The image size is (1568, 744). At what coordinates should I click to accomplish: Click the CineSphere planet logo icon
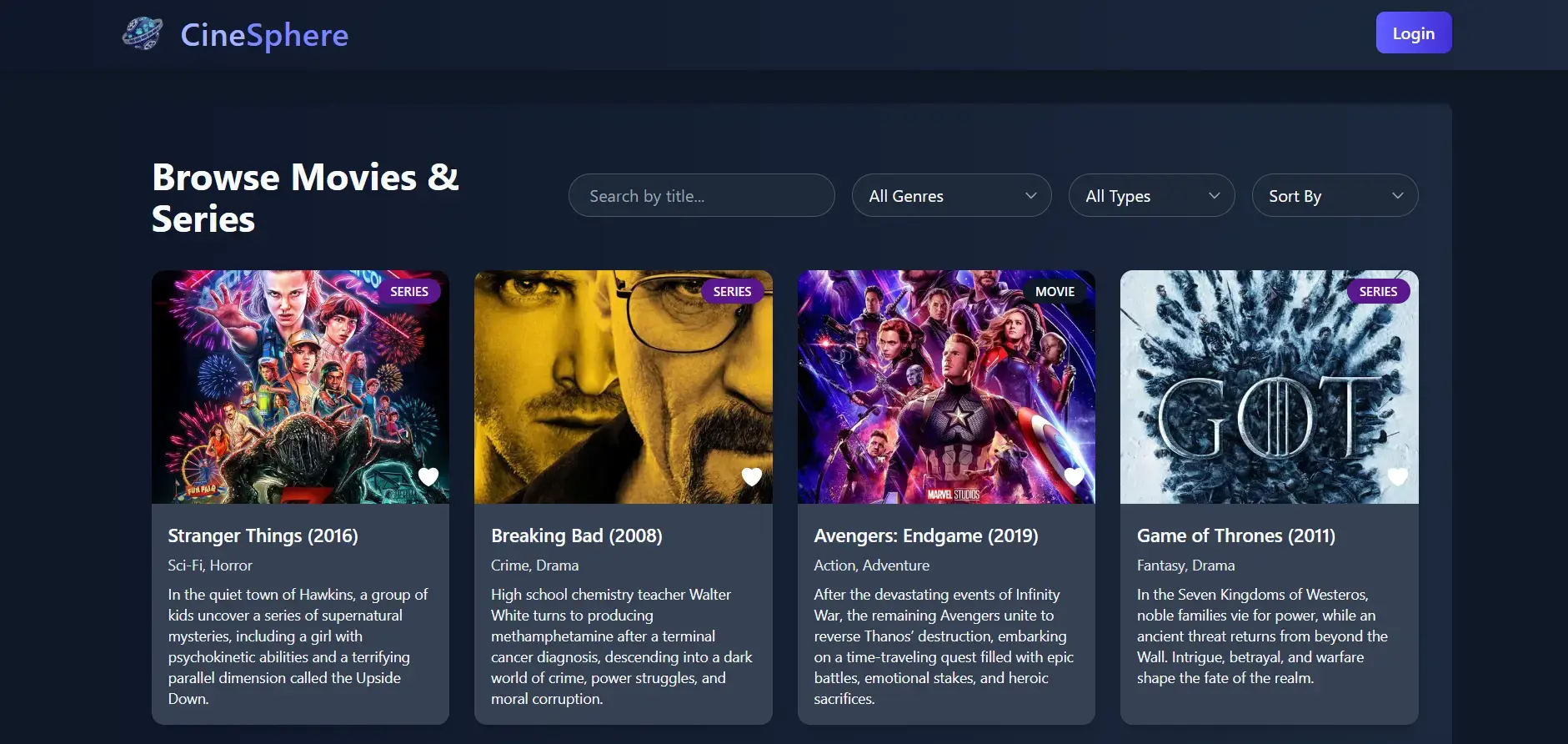coord(143,34)
